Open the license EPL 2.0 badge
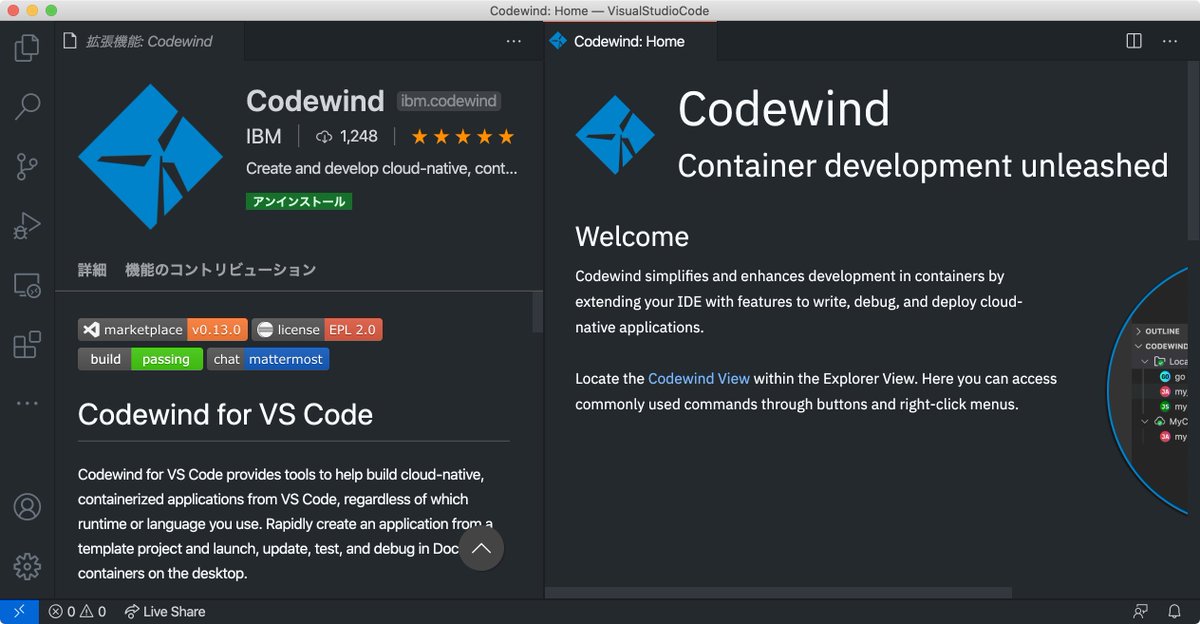Image resolution: width=1200 pixels, height=624 pixels. [317, 329]
